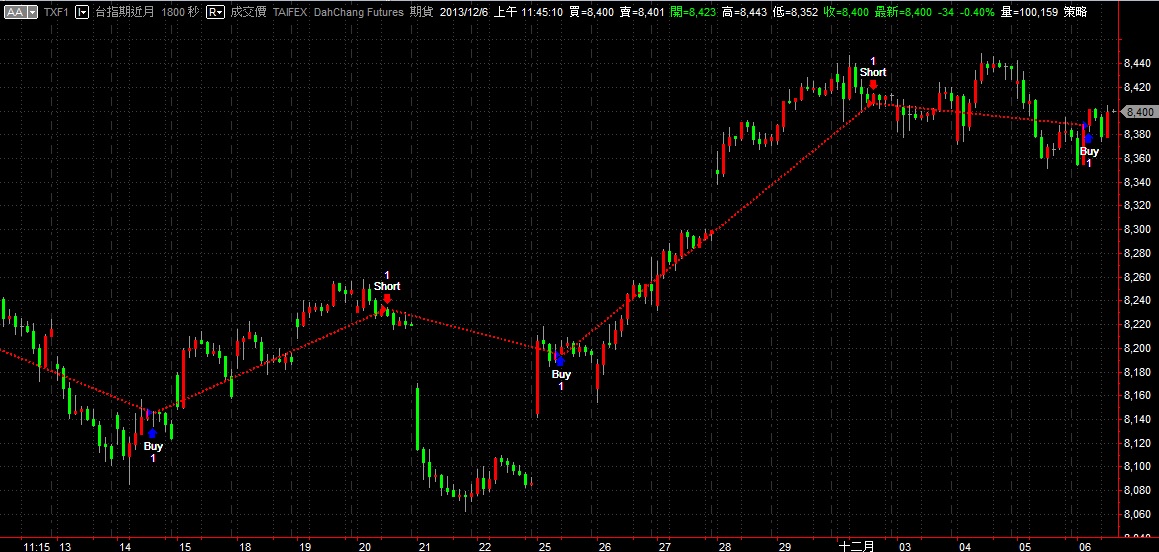Click the 期貨 category label

click(x=421, y=12)
